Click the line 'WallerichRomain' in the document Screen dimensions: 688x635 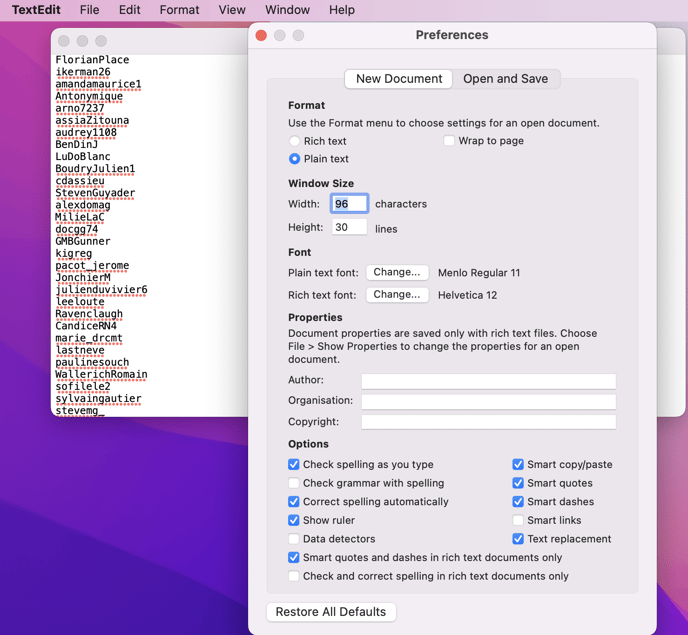click(x=101, y=374)
